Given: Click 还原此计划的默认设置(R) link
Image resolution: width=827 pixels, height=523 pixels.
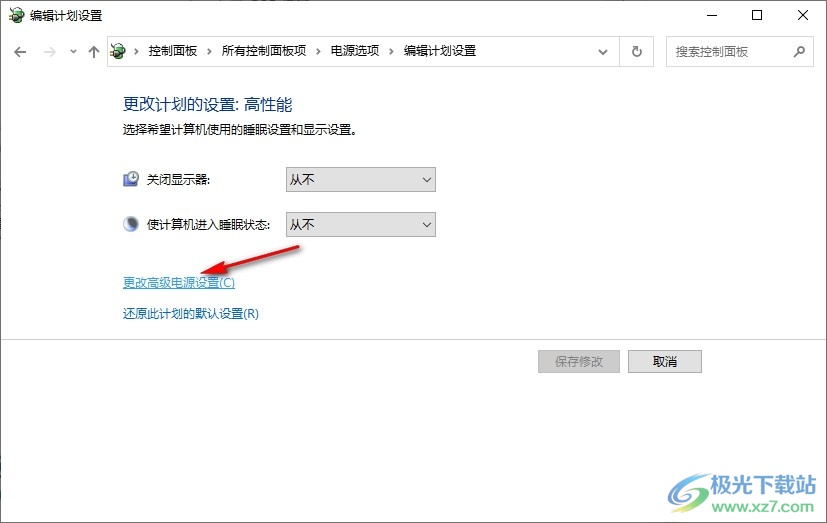Looking at the screenshot, I should pos(191,314).
